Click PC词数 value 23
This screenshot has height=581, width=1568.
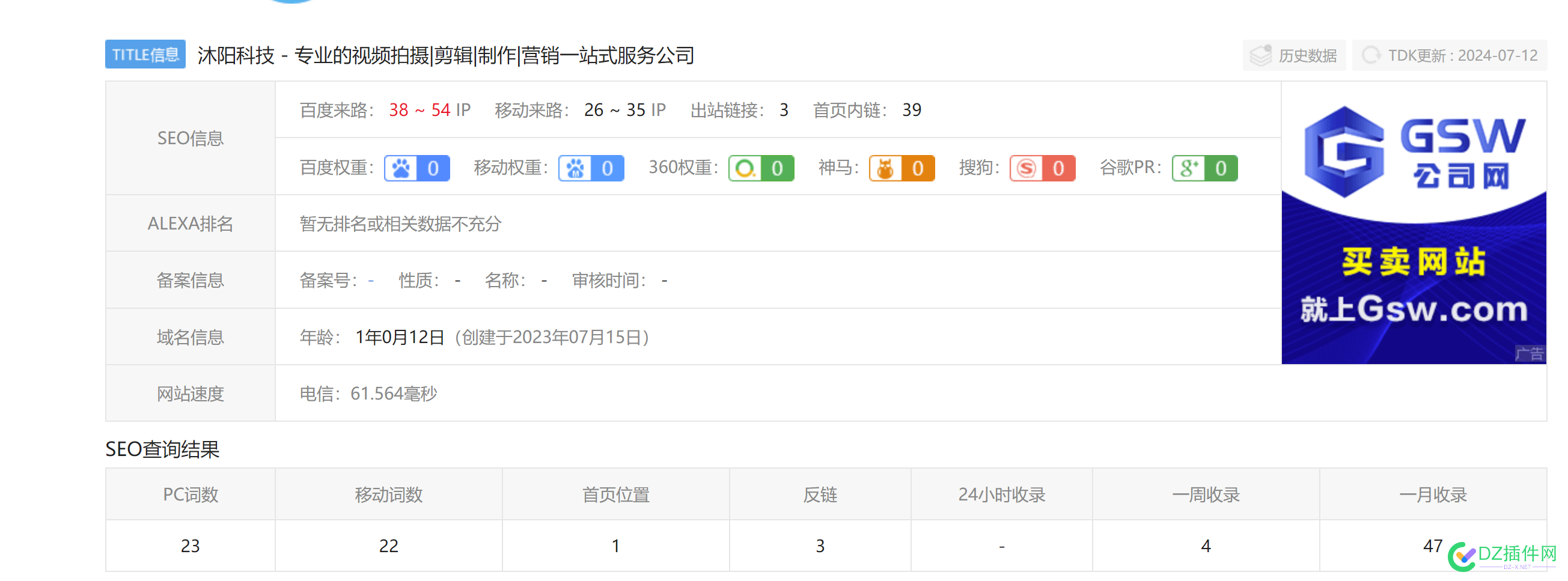pyautogui.click(x=191, y=546)
